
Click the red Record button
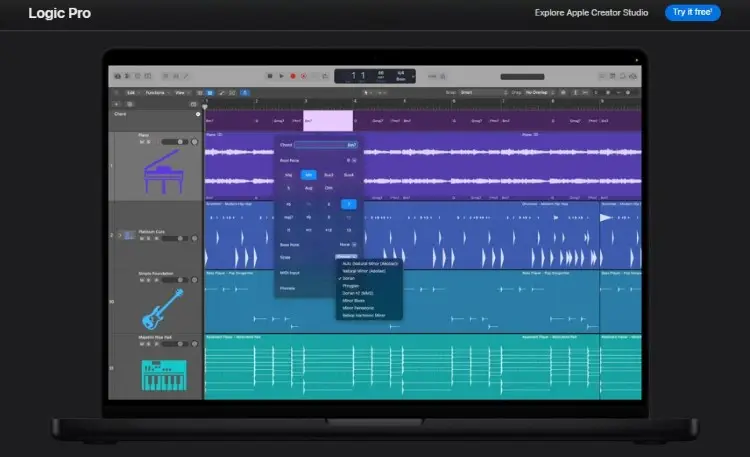point(293,76)
